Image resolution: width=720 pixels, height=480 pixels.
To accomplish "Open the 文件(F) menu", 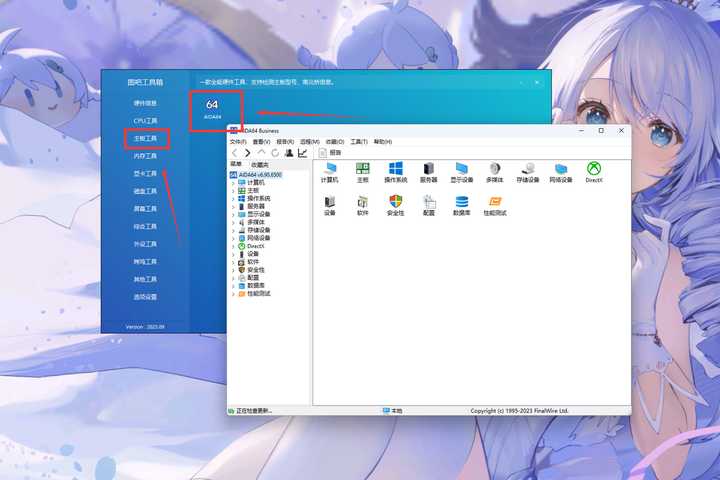I will tap(238, 142).
